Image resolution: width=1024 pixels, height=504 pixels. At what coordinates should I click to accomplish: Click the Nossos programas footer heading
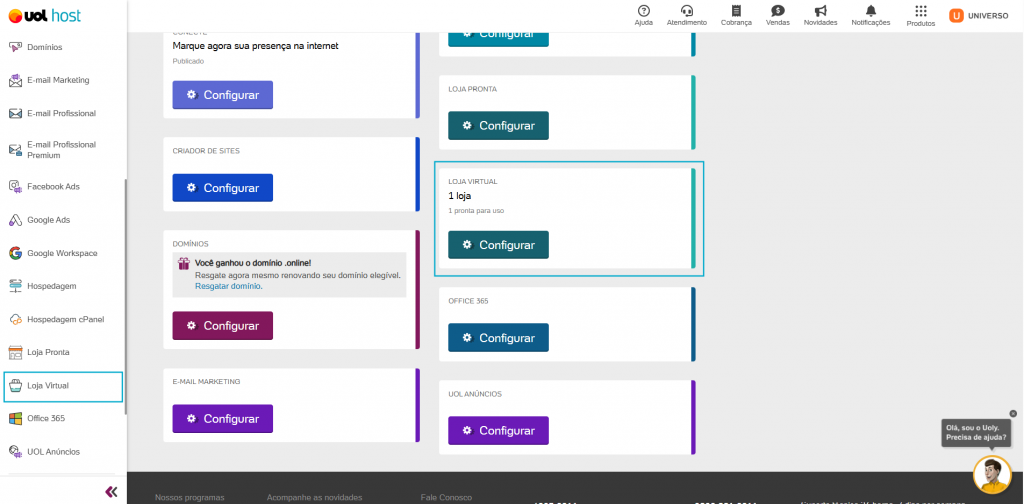(189, 497)
